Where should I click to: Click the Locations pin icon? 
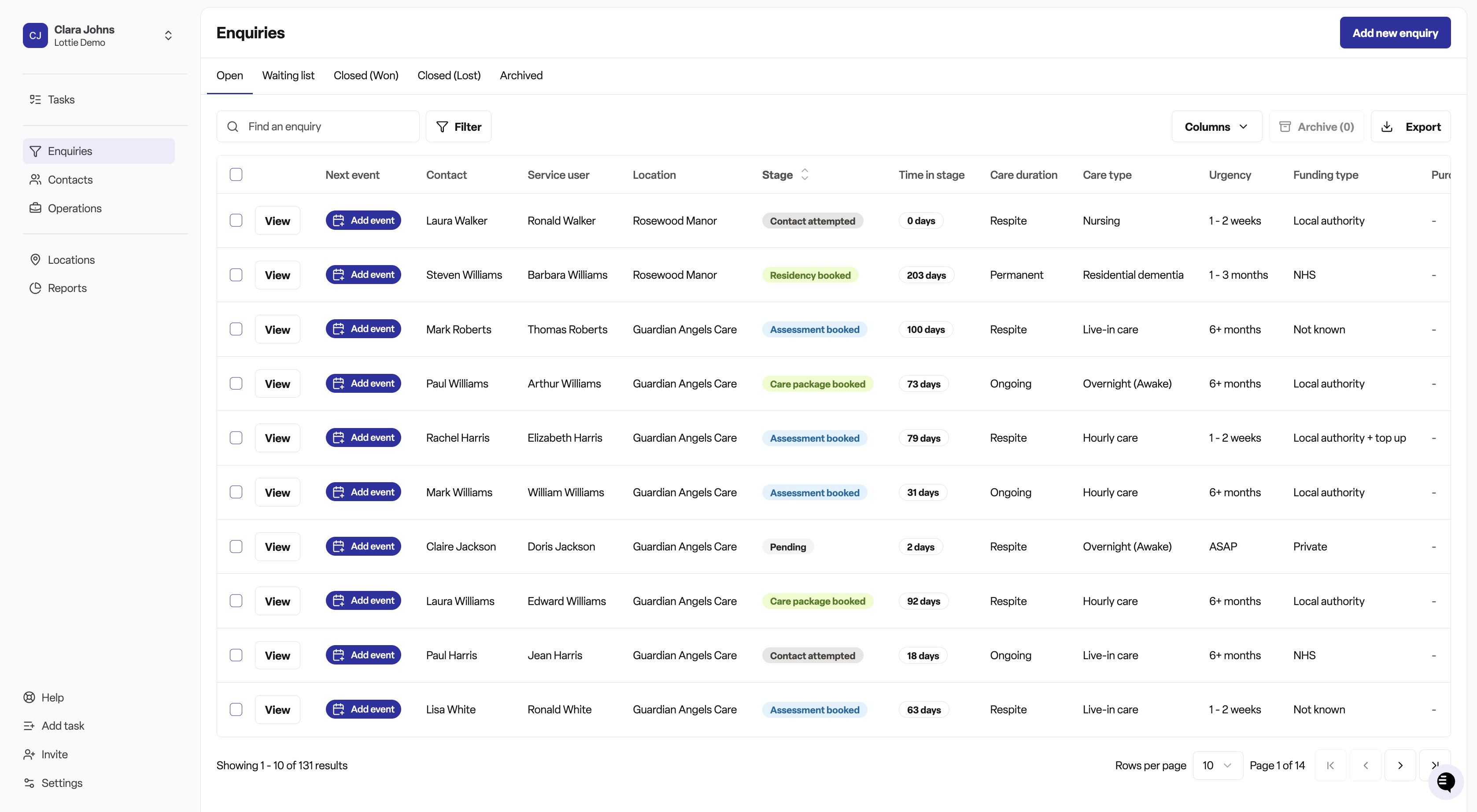click(35, 260)
